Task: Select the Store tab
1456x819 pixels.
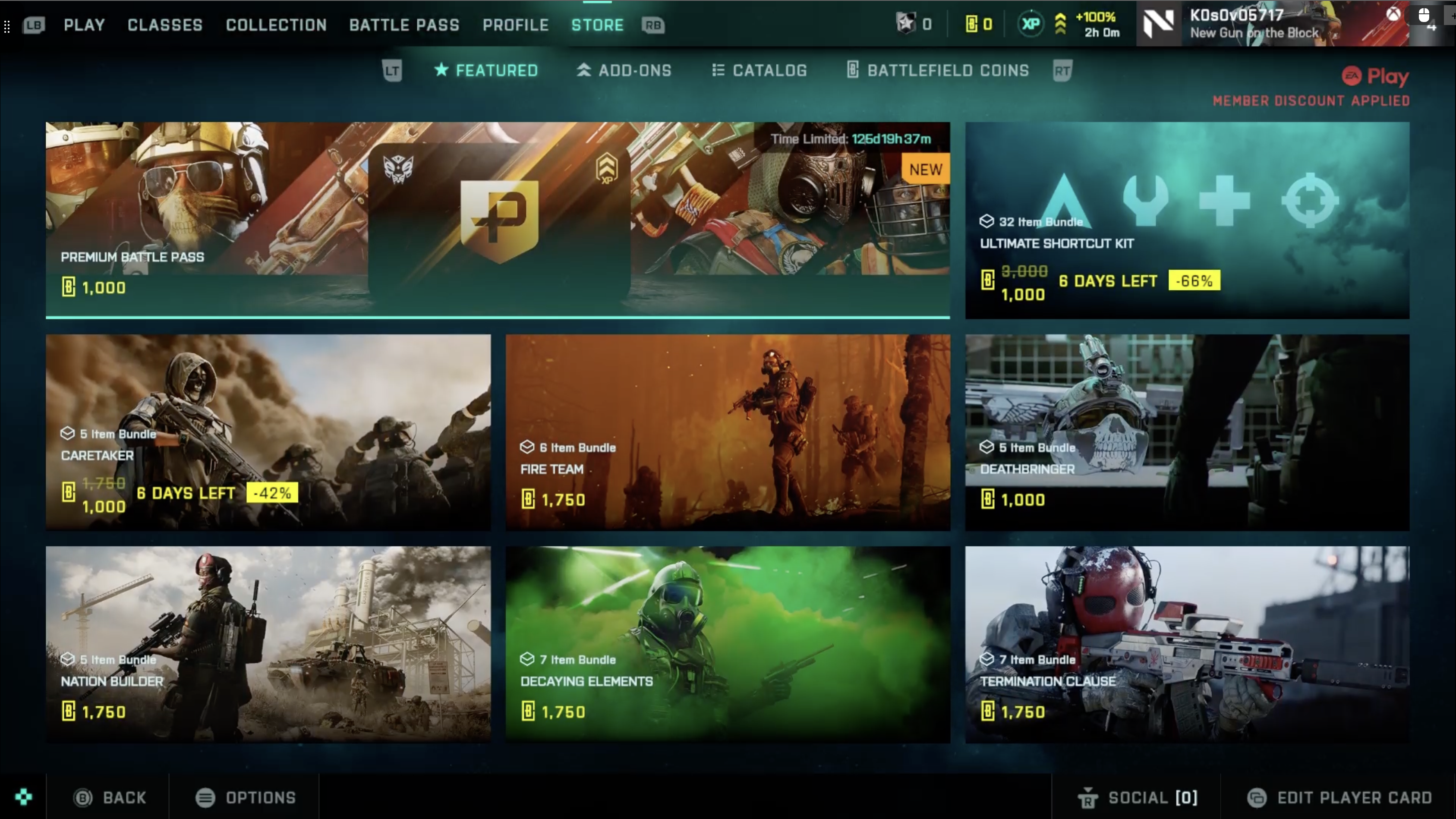Action: point(597,25)
